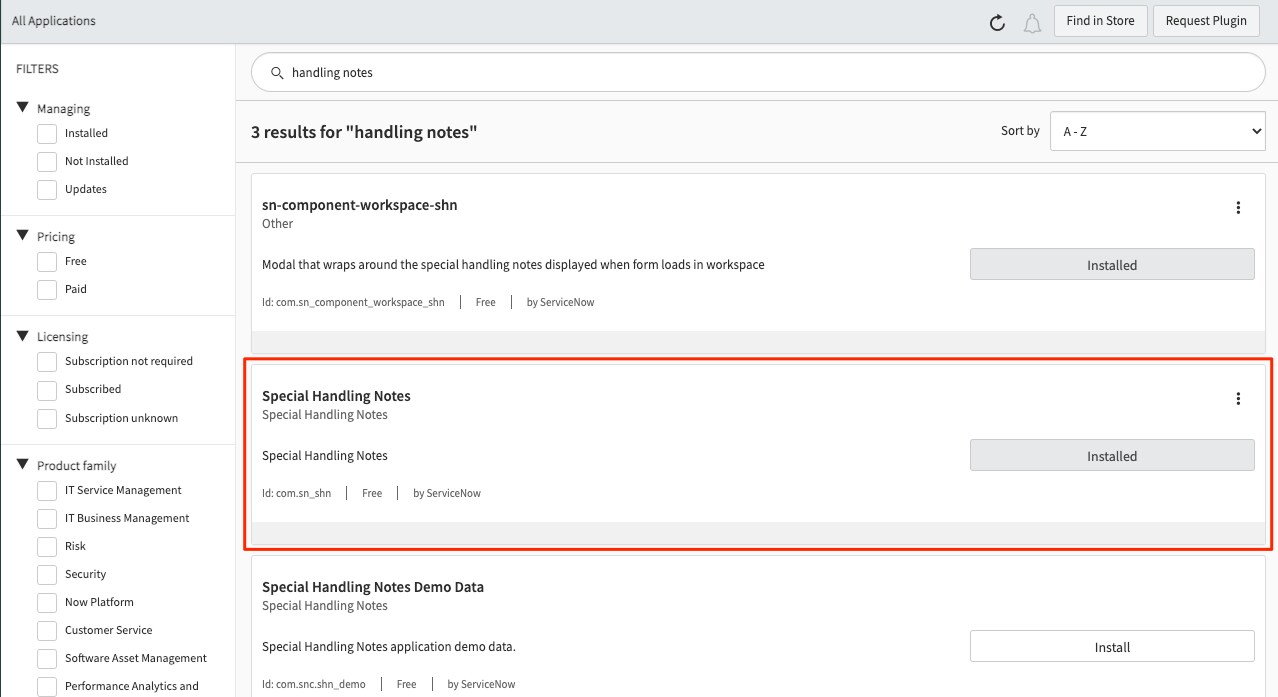Open sn-component-workspace-shn three-dot menu
The height and width of the screenshot is (697, 1278).
(1238, 208)
